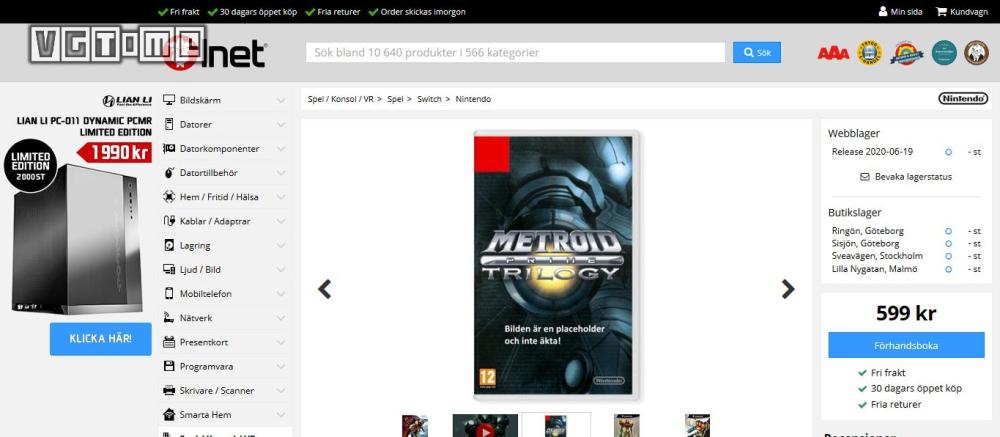Click stock indicator for Ringön, Göteborg
This screenshot has height=437, width=1000.
pos(948,231)
